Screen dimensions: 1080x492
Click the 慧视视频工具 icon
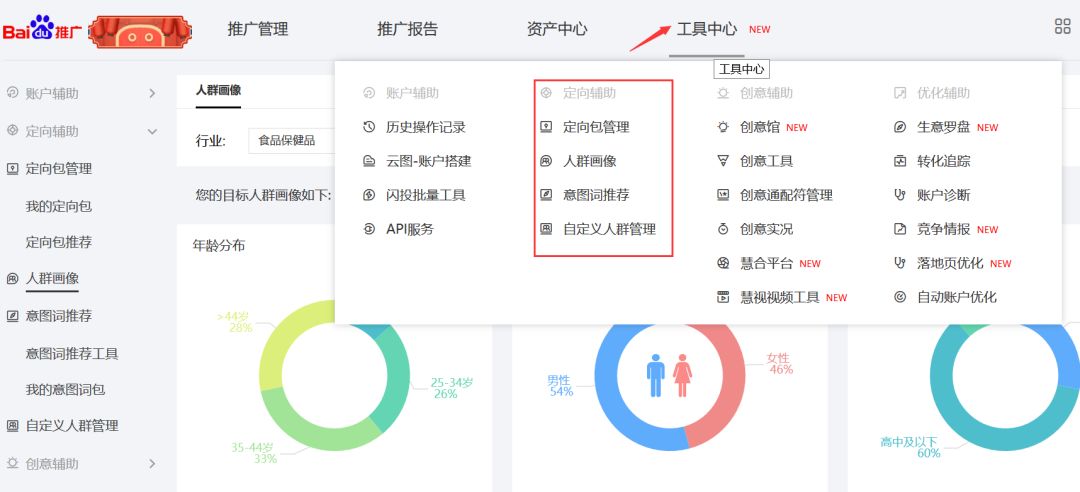[x=723, y=297]
